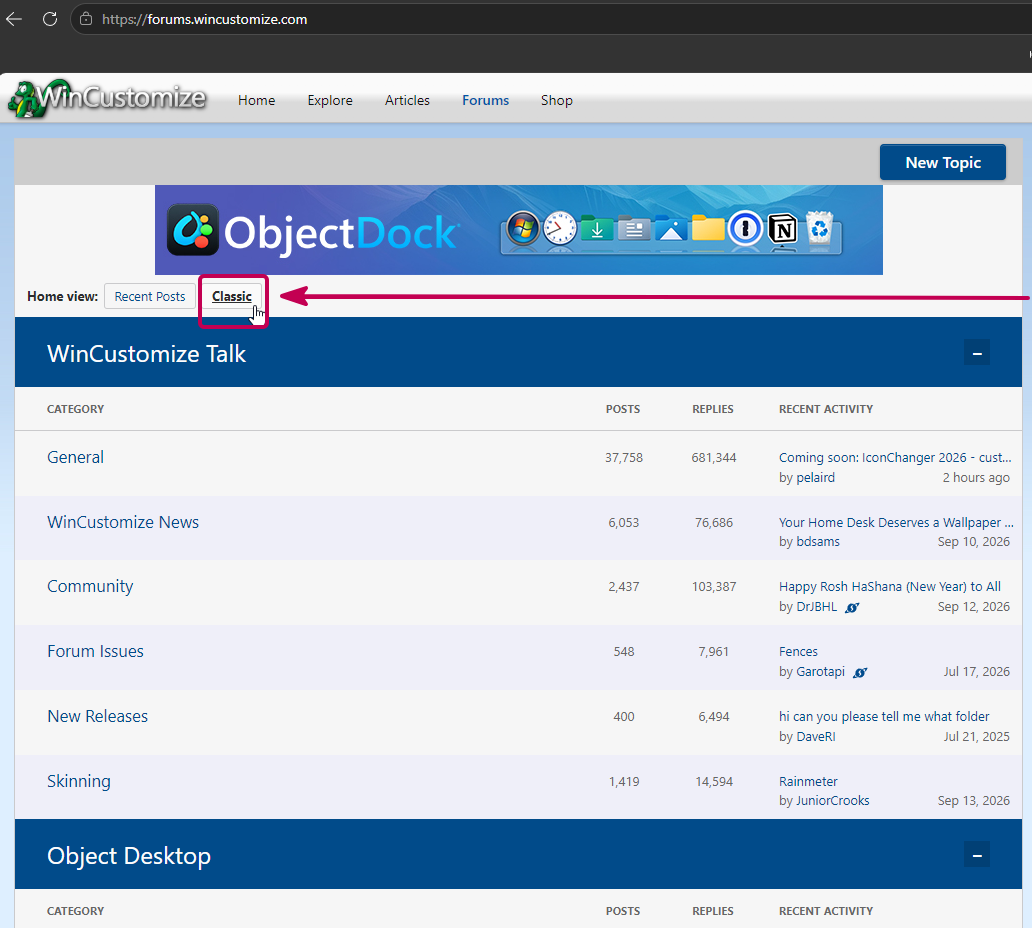Switch home view to Recent Posts

pos(149,297)
